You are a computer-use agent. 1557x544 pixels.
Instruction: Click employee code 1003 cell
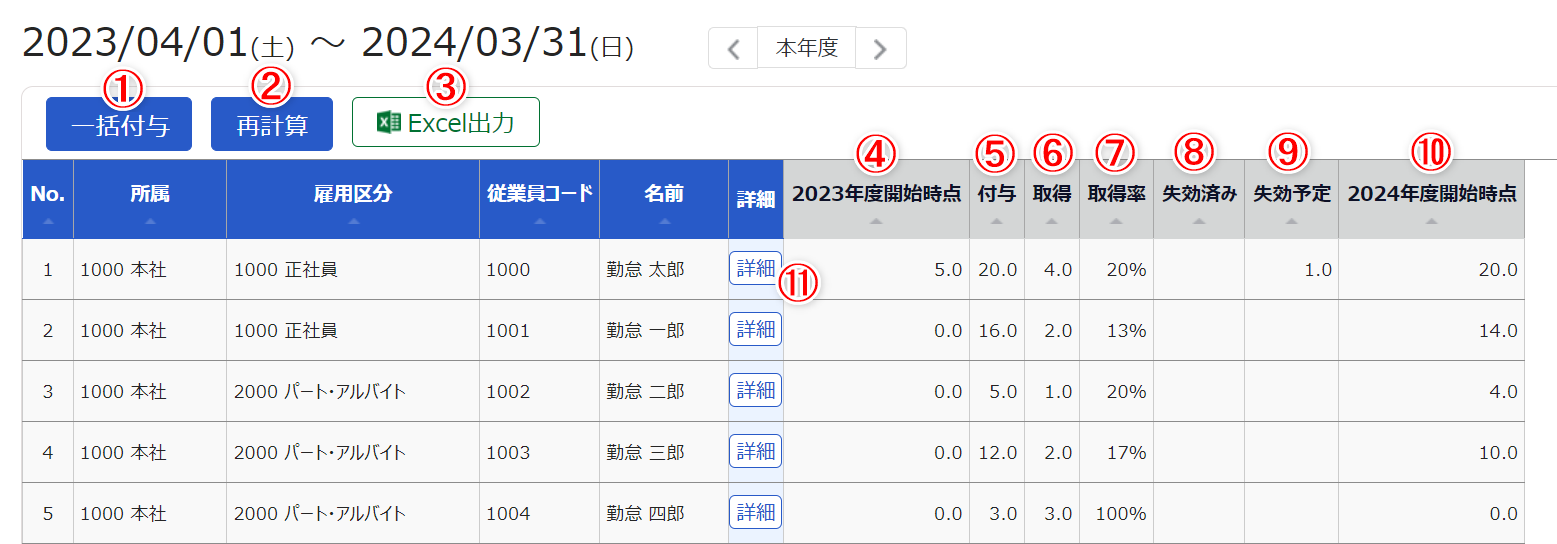(540, 453)
